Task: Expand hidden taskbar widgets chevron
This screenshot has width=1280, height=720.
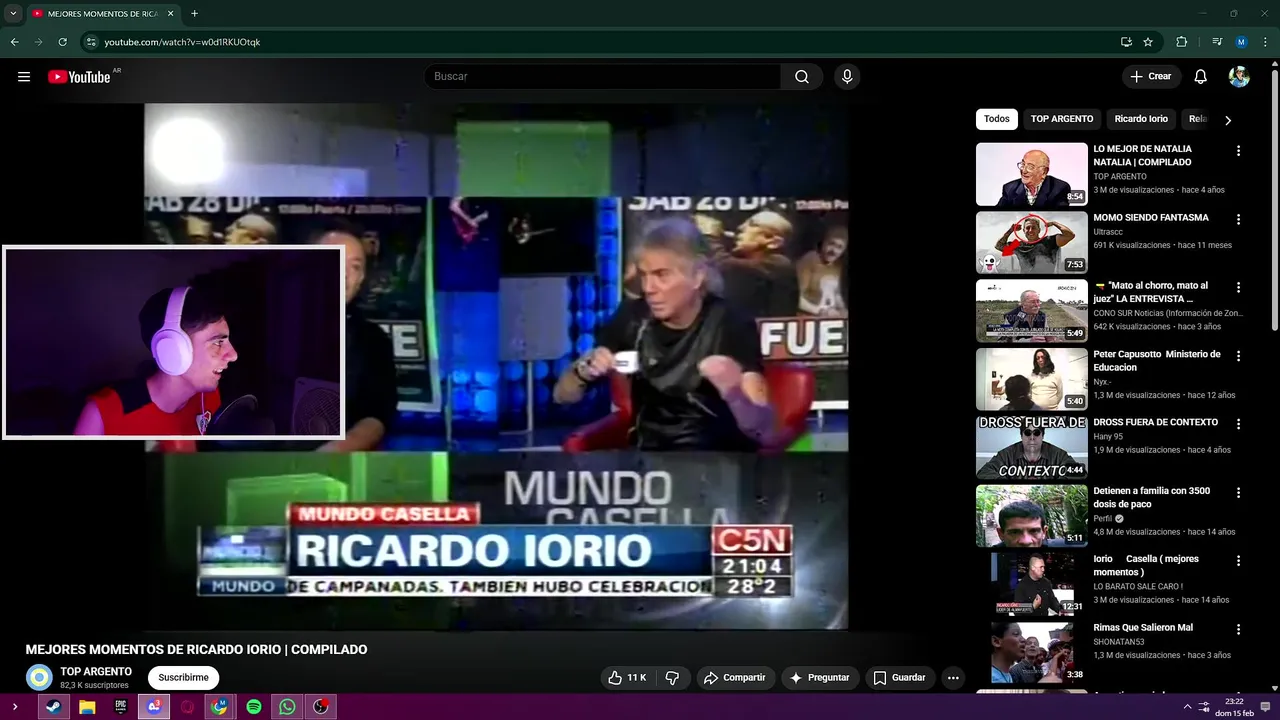Action: coord(14,707)
